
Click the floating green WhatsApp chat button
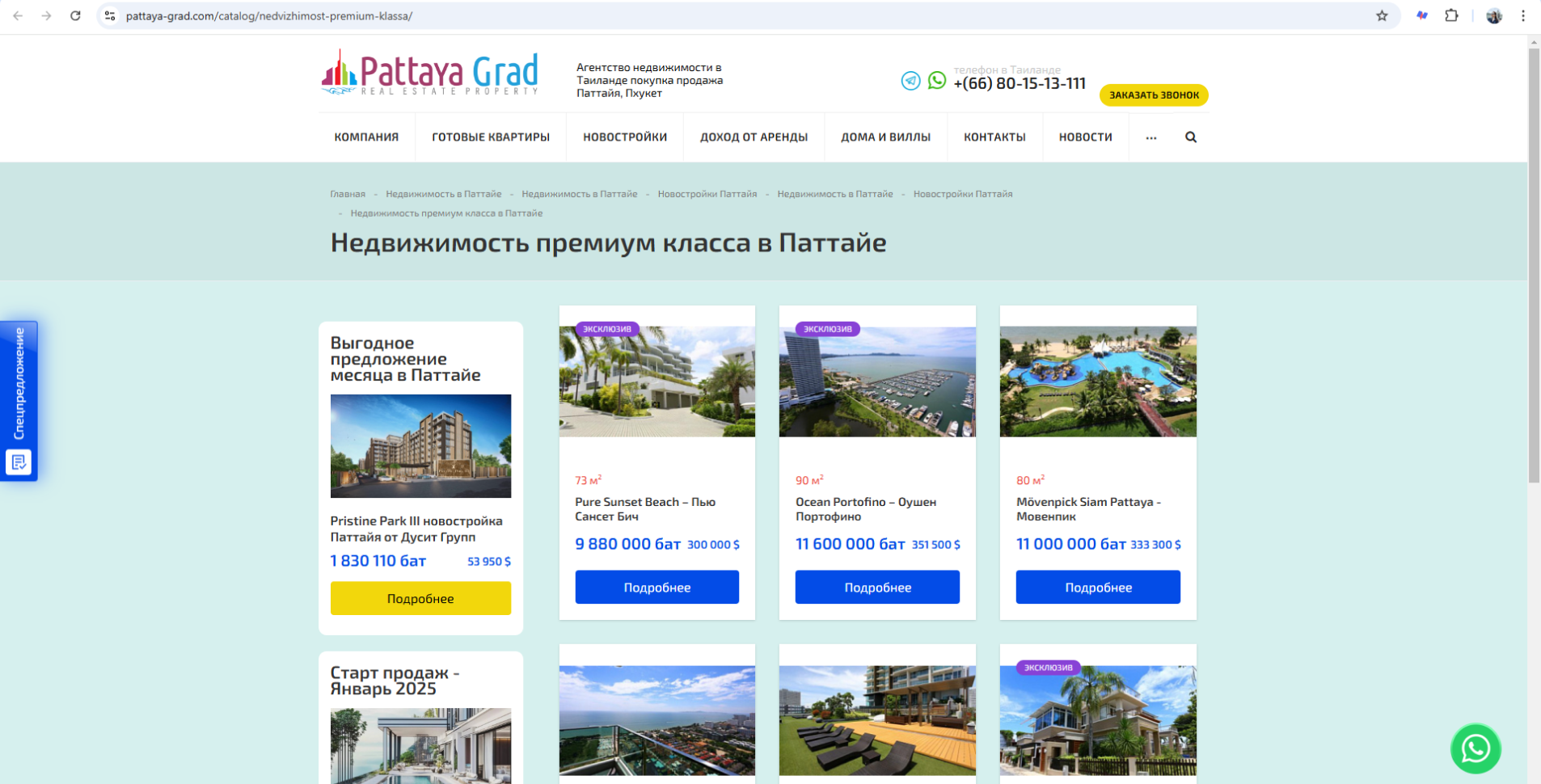(1476, 748)
